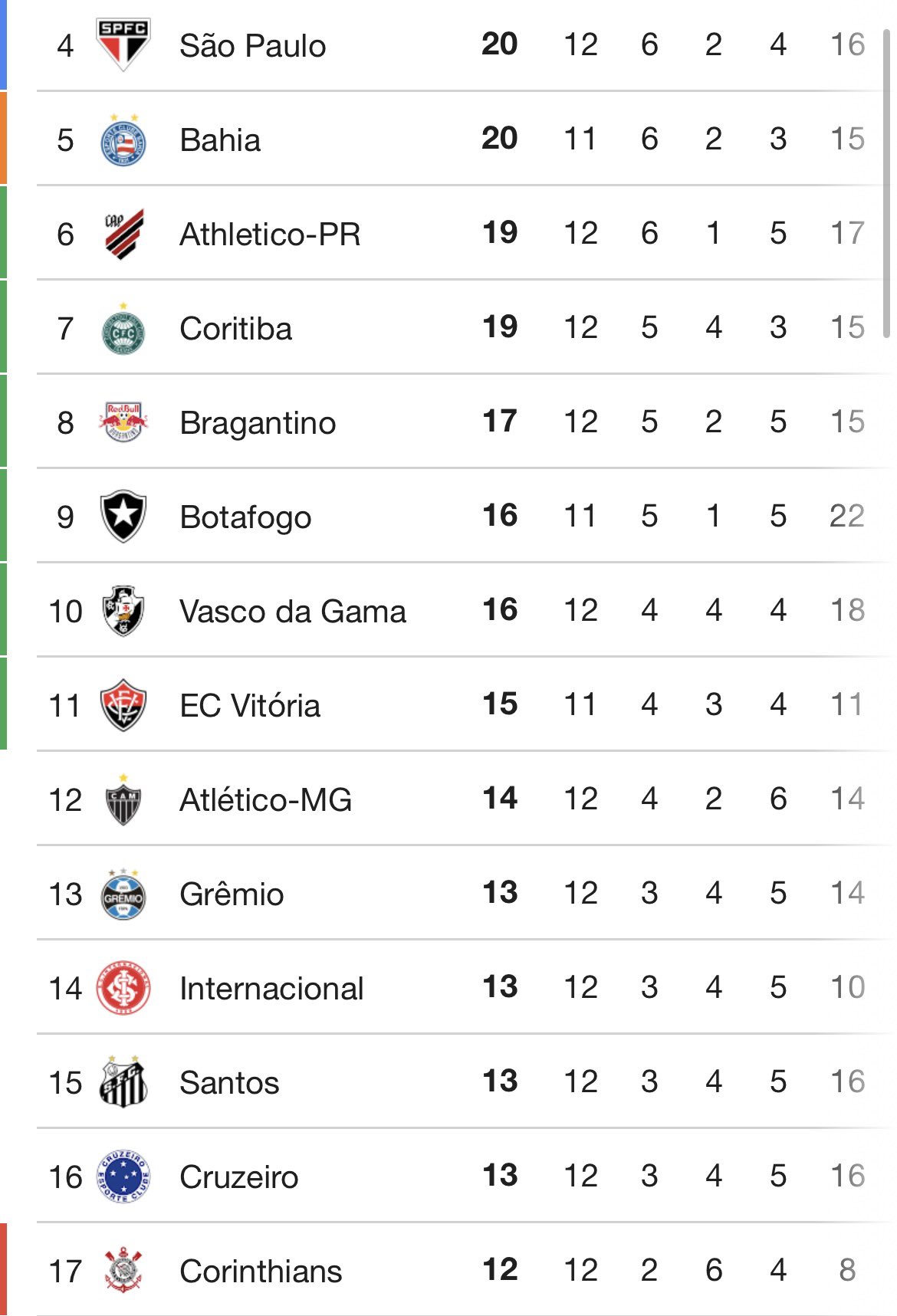Click the Santos club crest
This screenshot has width=897, height=1316.
[123, 1082]
